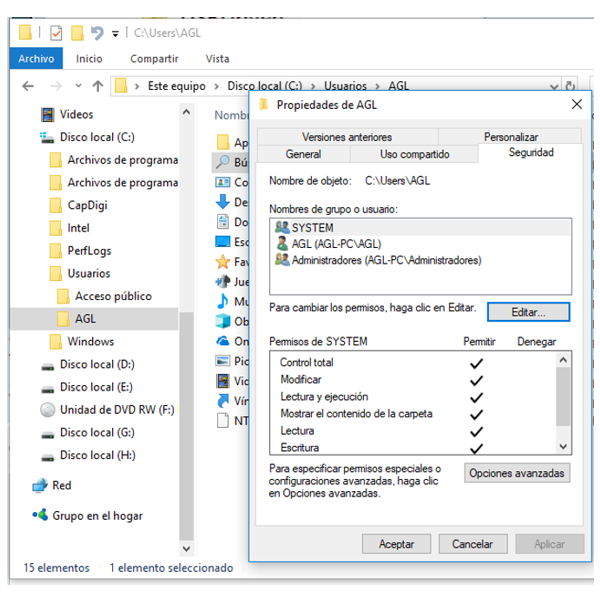Image resolution: width=600 pixels, height=600 pixels.
Task: Select the Unidad de DVD RW (F:) drive icon
Action: [x=47, y=410]
